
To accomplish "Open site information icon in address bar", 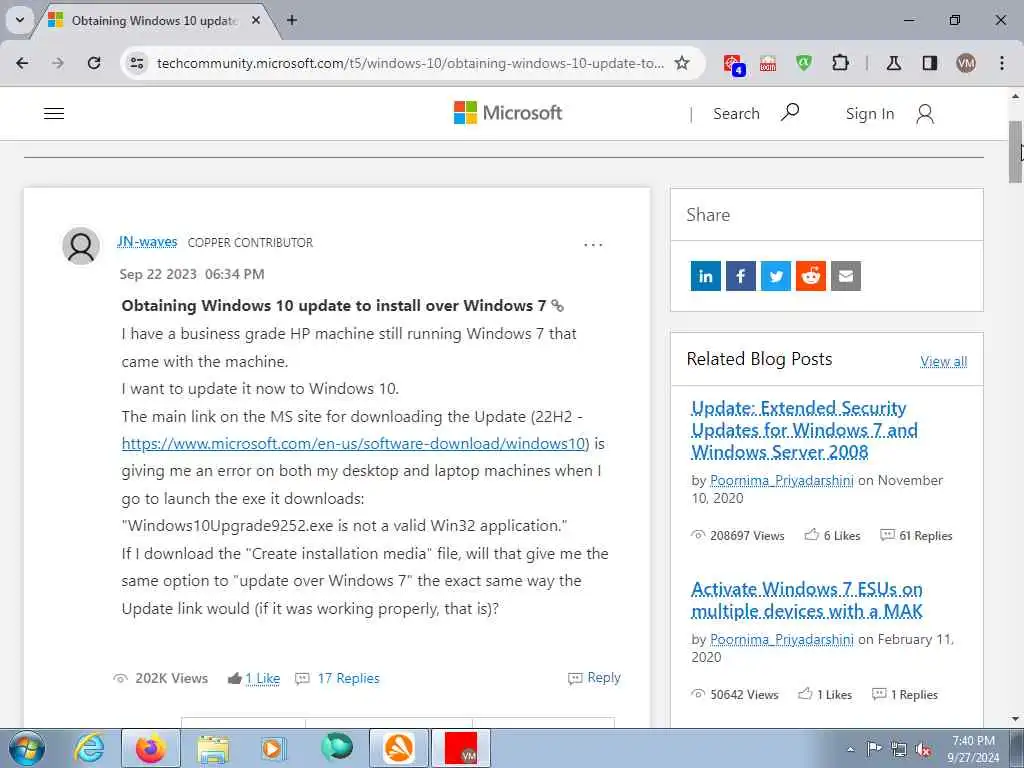I will pyautogui.click(x=137, y=63).
